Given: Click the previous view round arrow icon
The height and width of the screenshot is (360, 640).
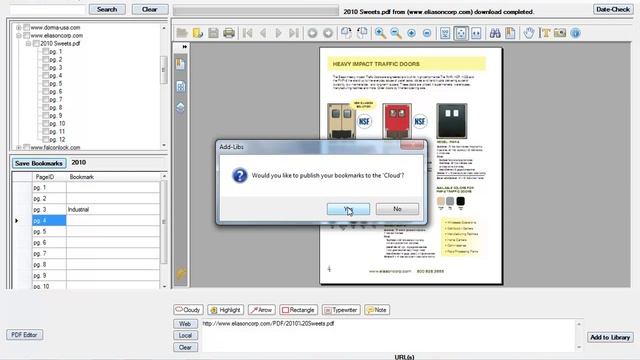Looking at the screenshot, I should [x=312, y=33].
